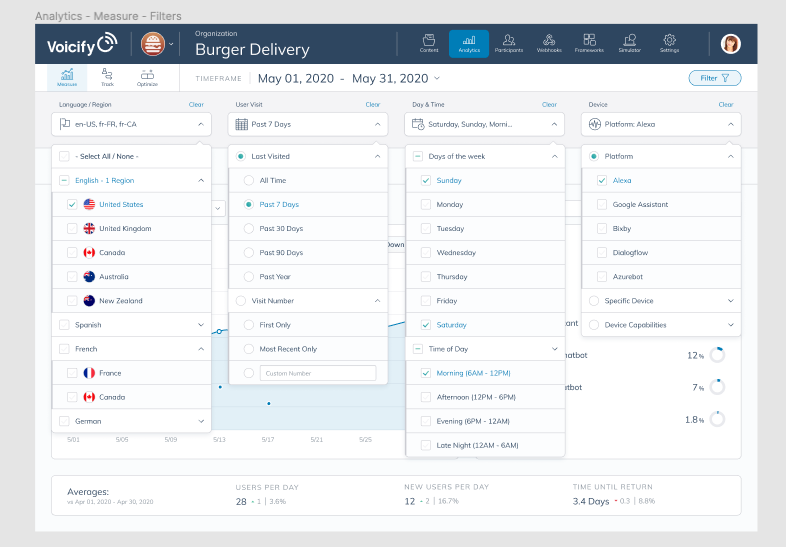Click the United Kingdom flag icon
The width and height of the screenshot is (786, 547).
point(89,228)
